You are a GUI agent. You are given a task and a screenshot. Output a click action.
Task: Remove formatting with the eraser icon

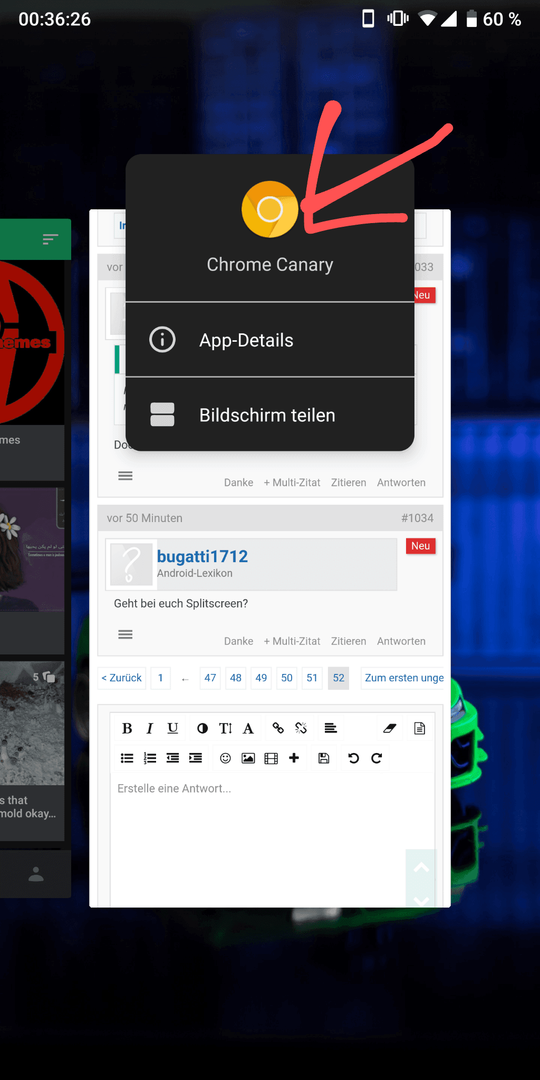click(x=390, y=728)
